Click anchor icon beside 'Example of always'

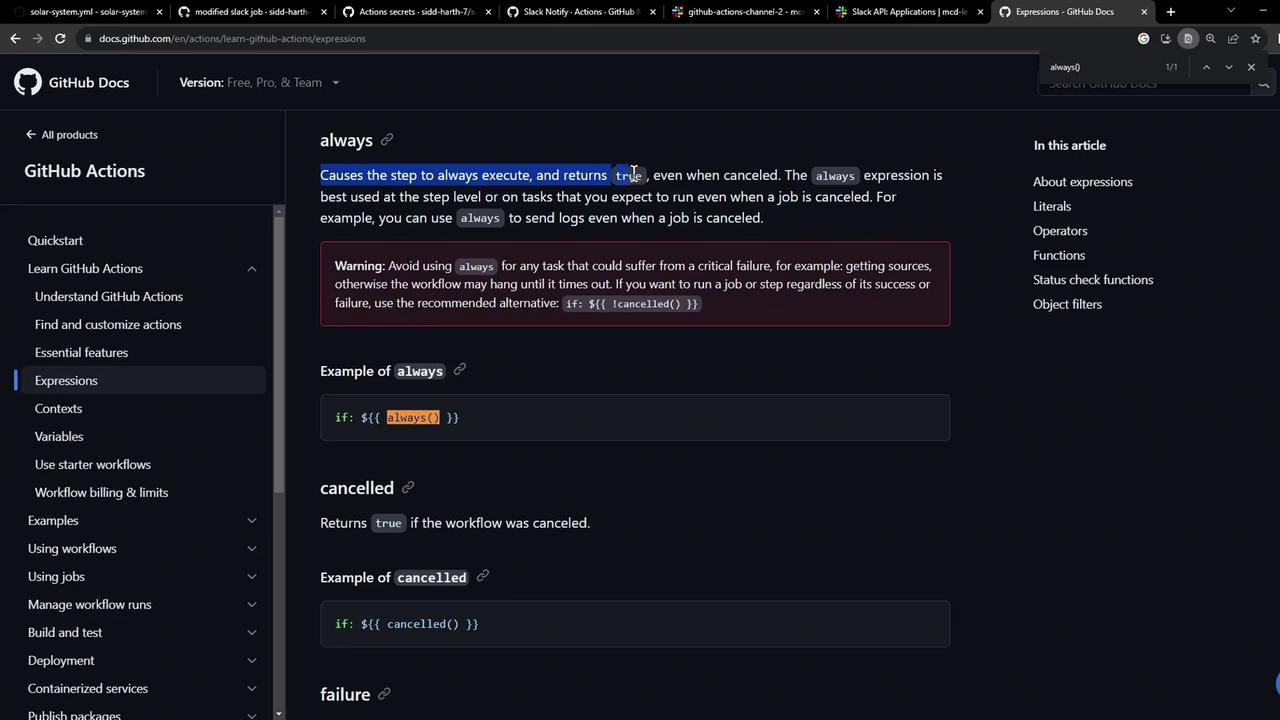pos(460,370)
